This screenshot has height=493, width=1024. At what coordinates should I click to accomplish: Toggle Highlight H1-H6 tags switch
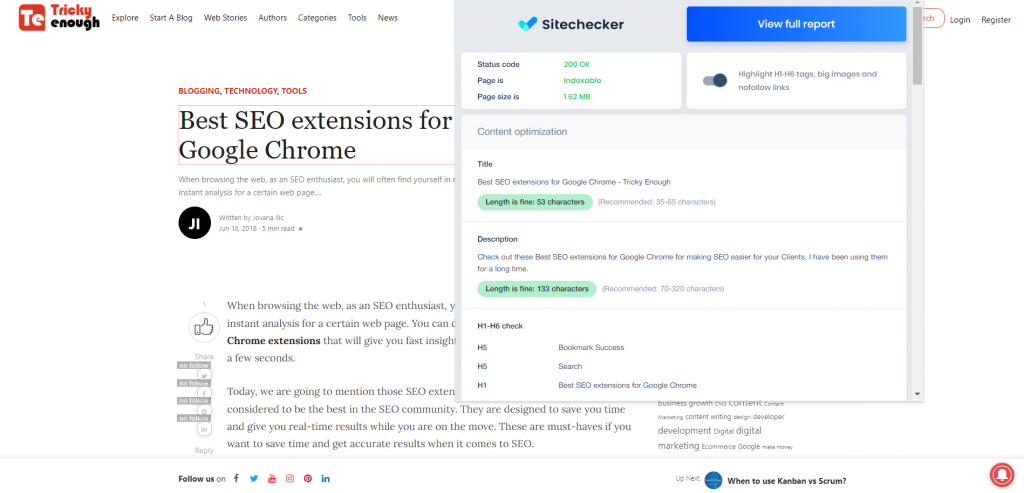[x=715, y=80]
